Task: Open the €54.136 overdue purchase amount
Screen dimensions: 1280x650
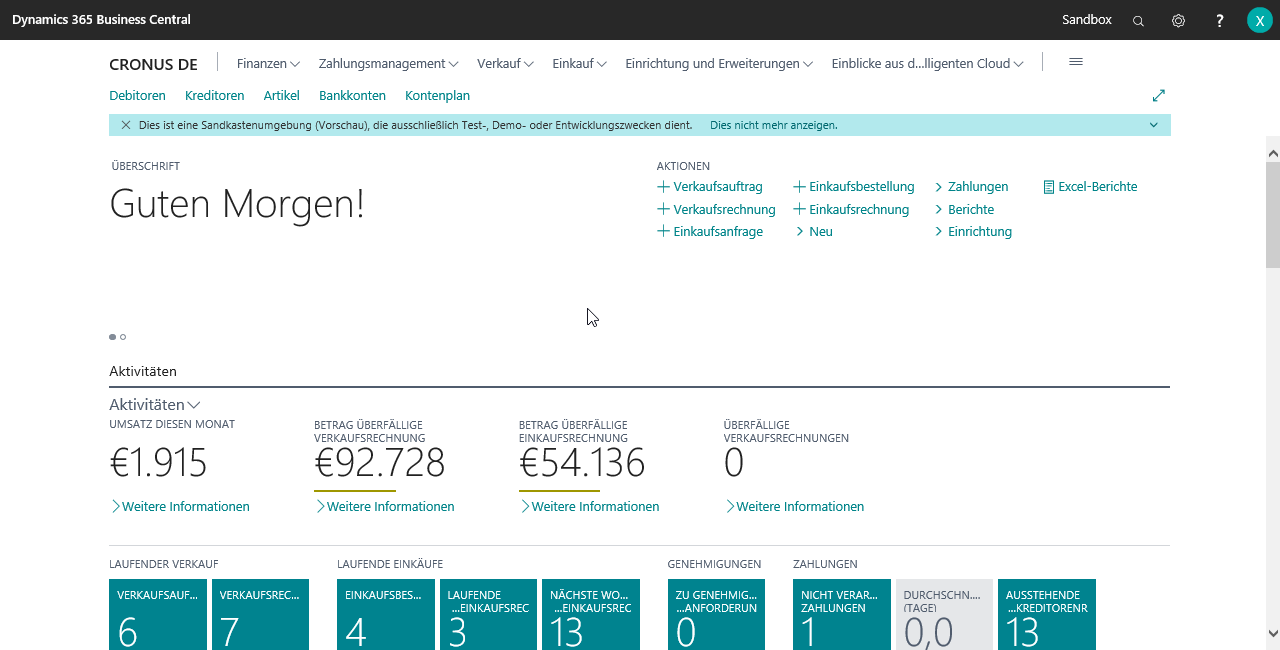Action: [x=582, y=463]
